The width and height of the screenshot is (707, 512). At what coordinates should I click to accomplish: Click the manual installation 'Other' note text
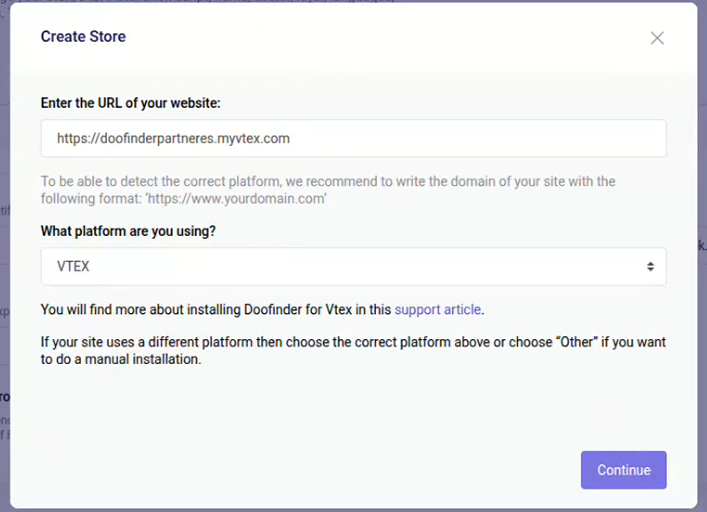(x=353, y=351)
